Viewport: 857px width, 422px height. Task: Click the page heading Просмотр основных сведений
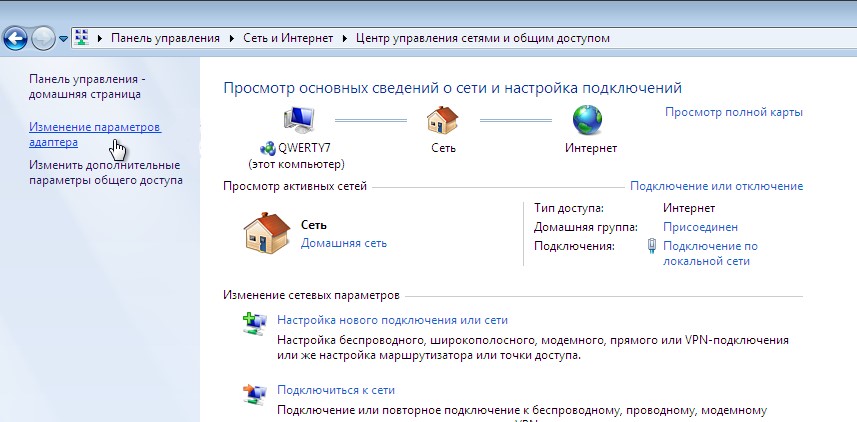coord(453,88)
